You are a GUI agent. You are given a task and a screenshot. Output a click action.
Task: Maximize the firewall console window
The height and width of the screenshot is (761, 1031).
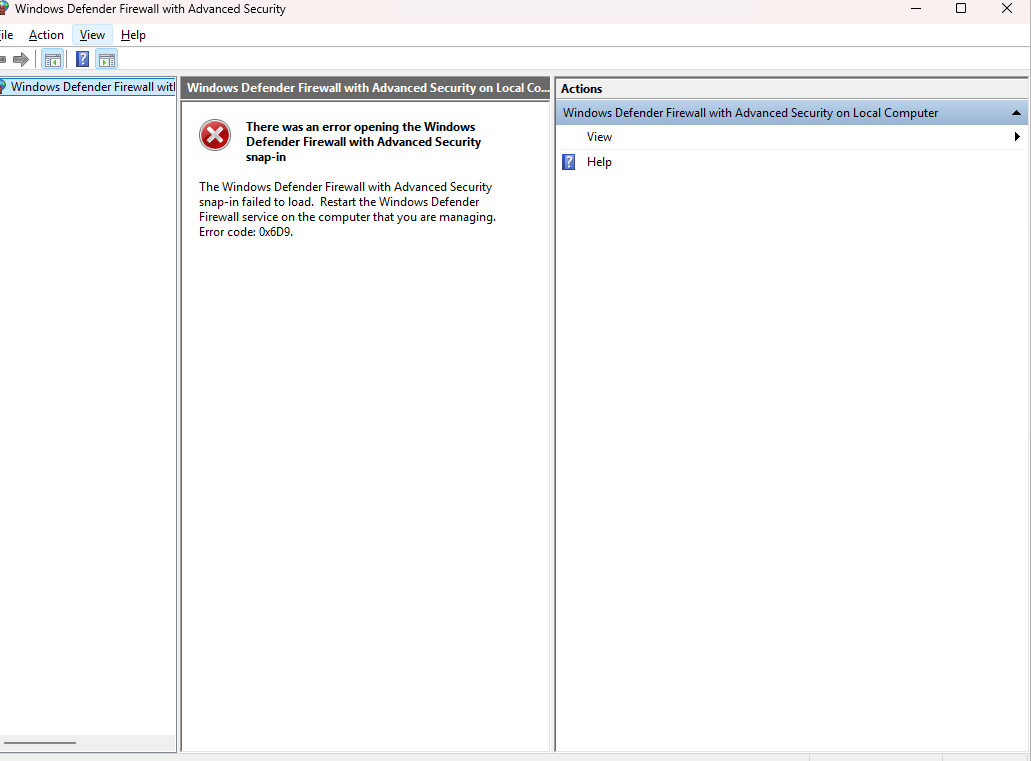tap(961, 9)
